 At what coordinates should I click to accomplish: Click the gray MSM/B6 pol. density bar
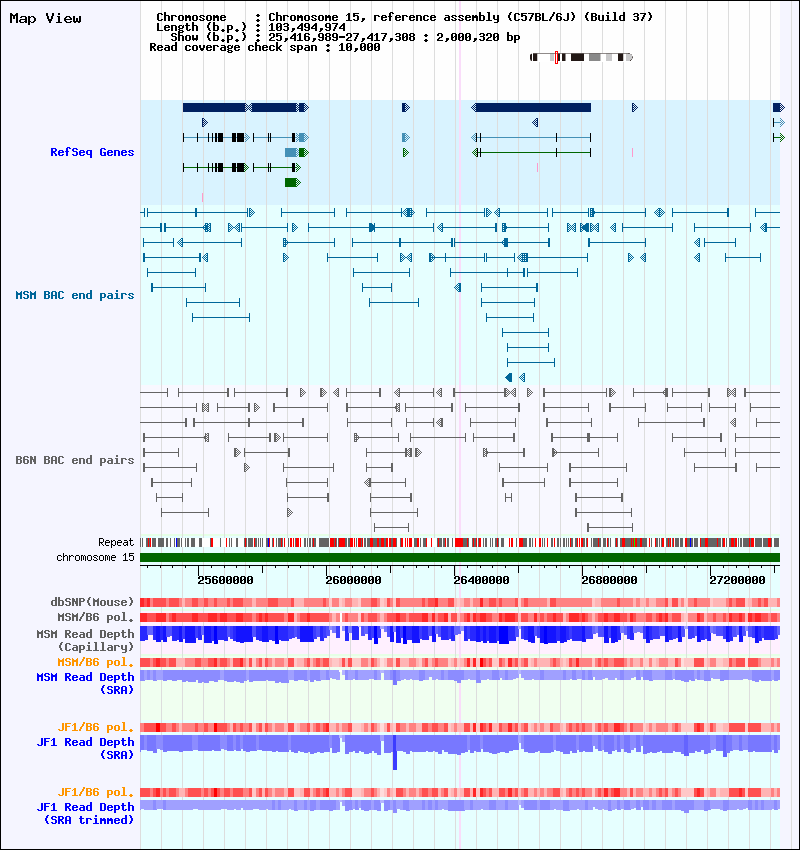[460, 617]
